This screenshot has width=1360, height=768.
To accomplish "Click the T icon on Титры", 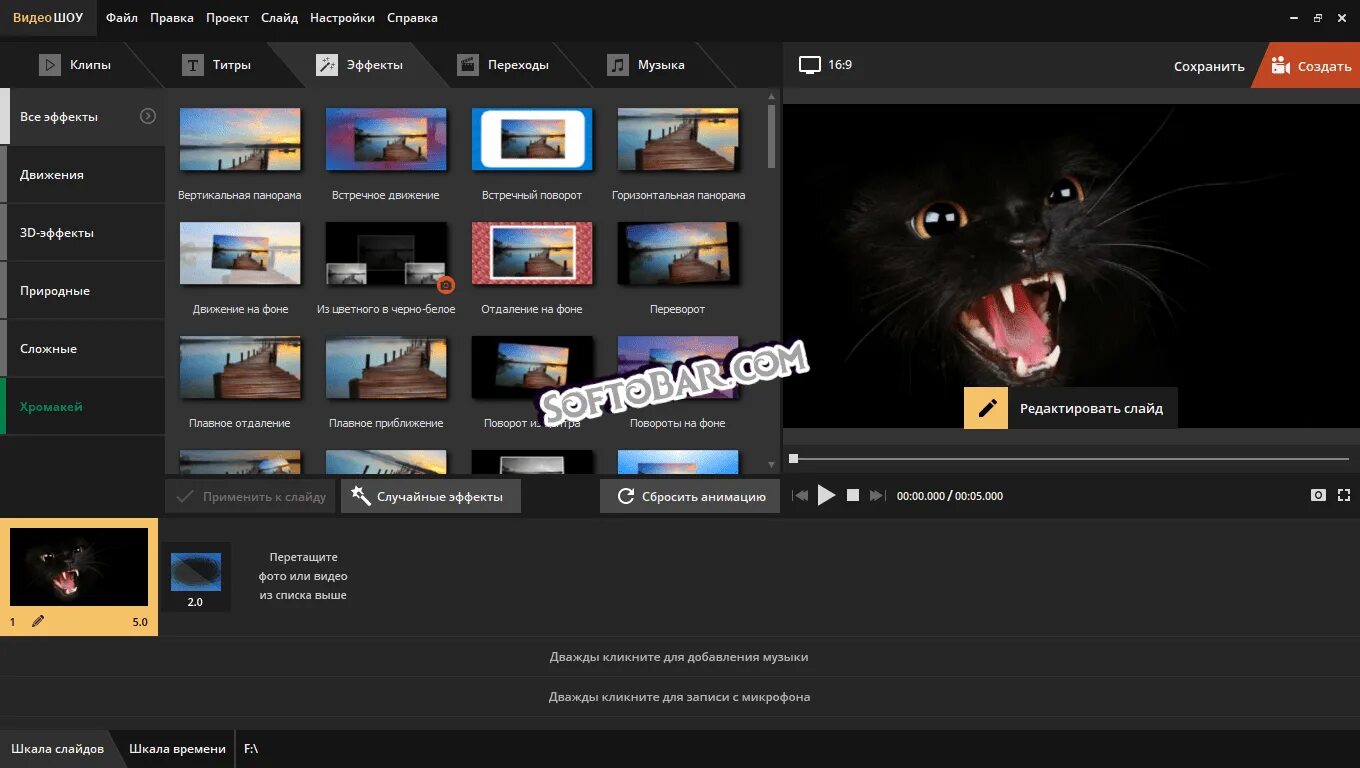I will pyautogui.click(x=192, y=65).
